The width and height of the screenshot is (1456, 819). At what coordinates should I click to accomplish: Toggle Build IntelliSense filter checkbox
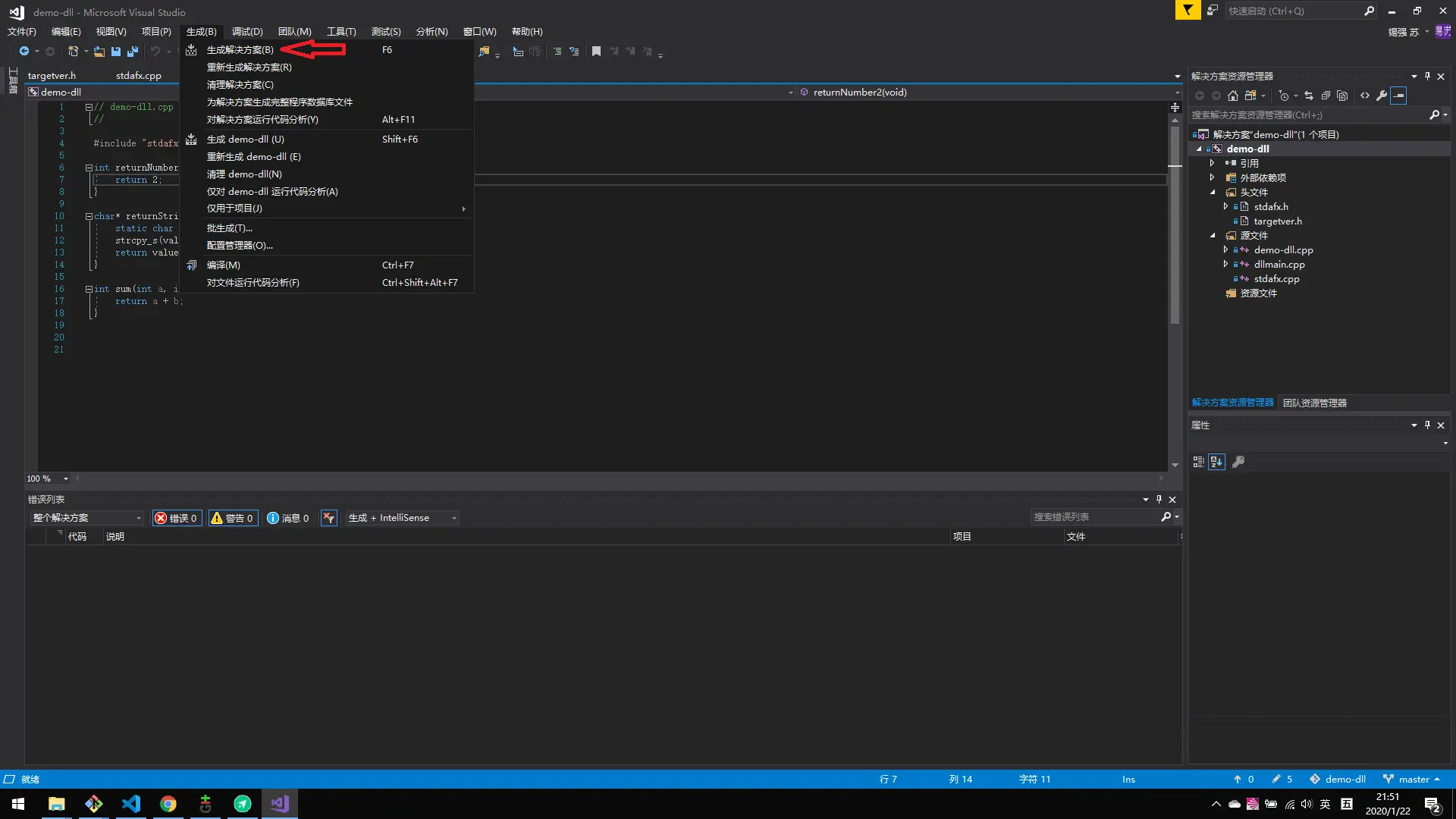(x=390, y=517)
